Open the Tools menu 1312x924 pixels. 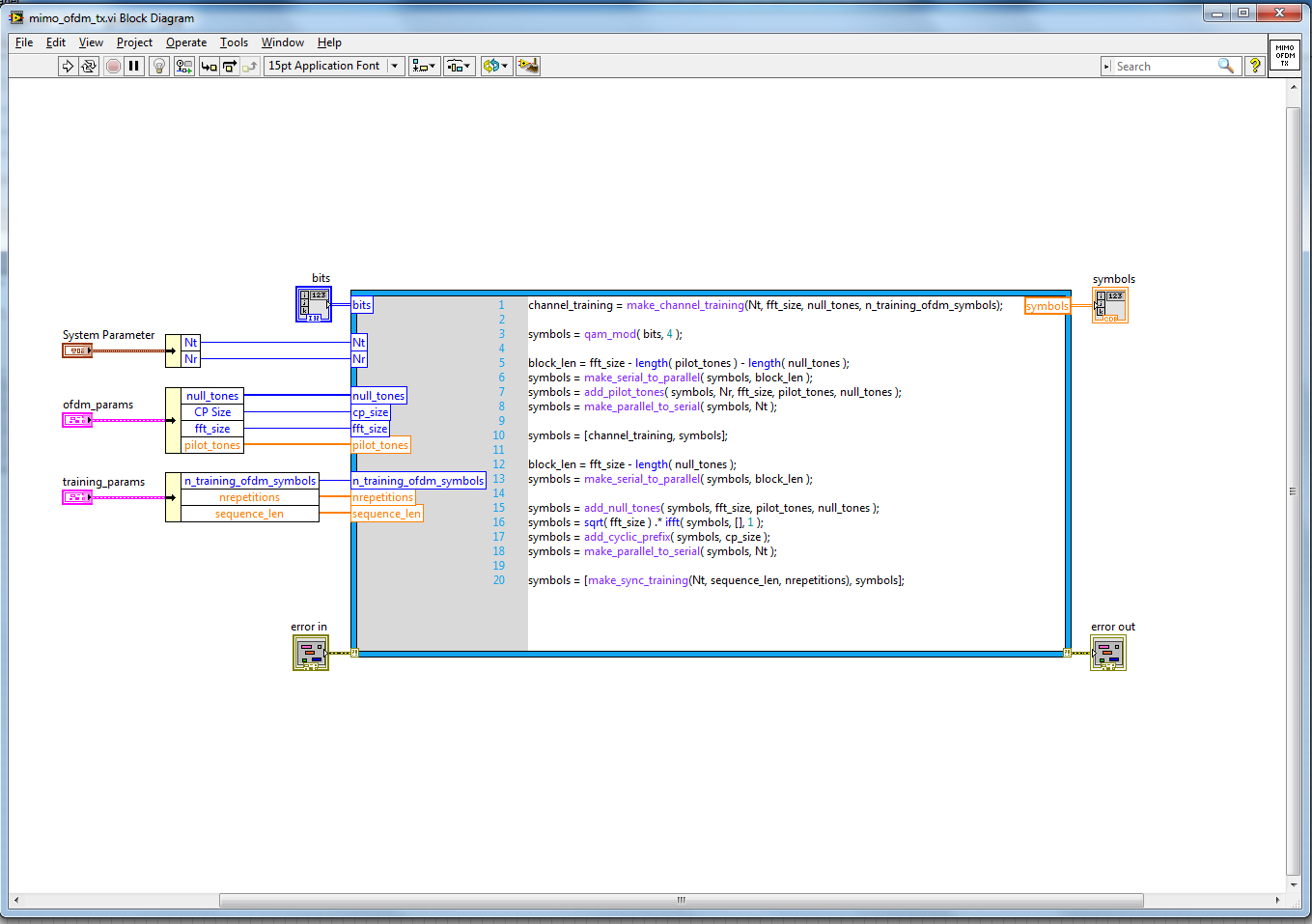(234, 42)
